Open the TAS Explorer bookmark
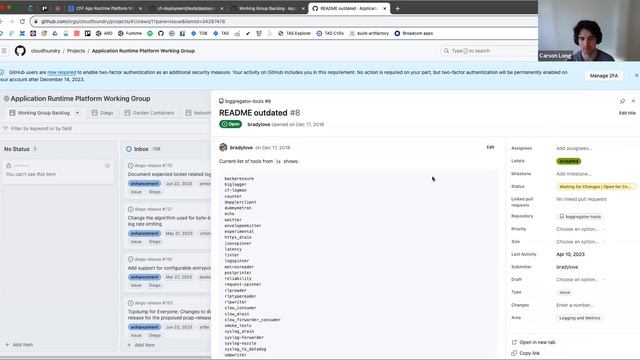 tap(294, 33)
